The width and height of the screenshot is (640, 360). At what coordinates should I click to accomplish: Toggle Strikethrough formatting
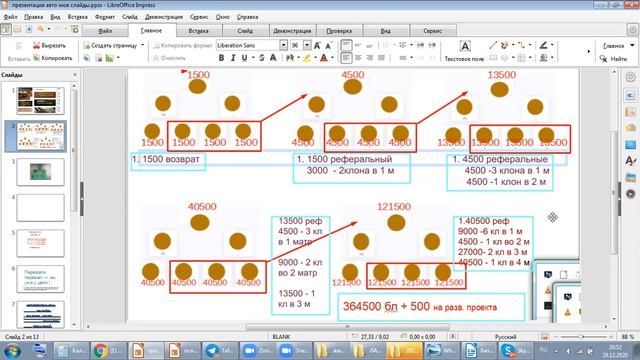(x=262, y=58)
